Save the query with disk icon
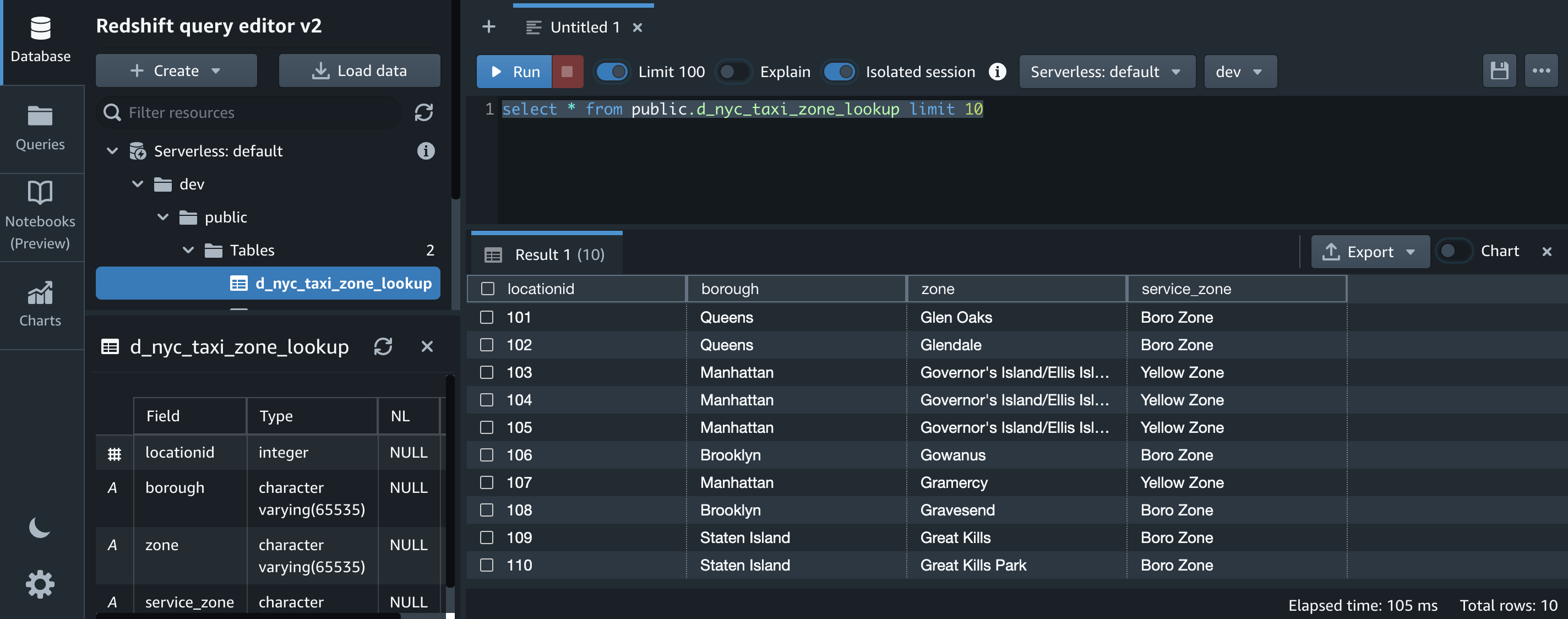This screenshot has width=1568, height=619. click(1499, 71)
